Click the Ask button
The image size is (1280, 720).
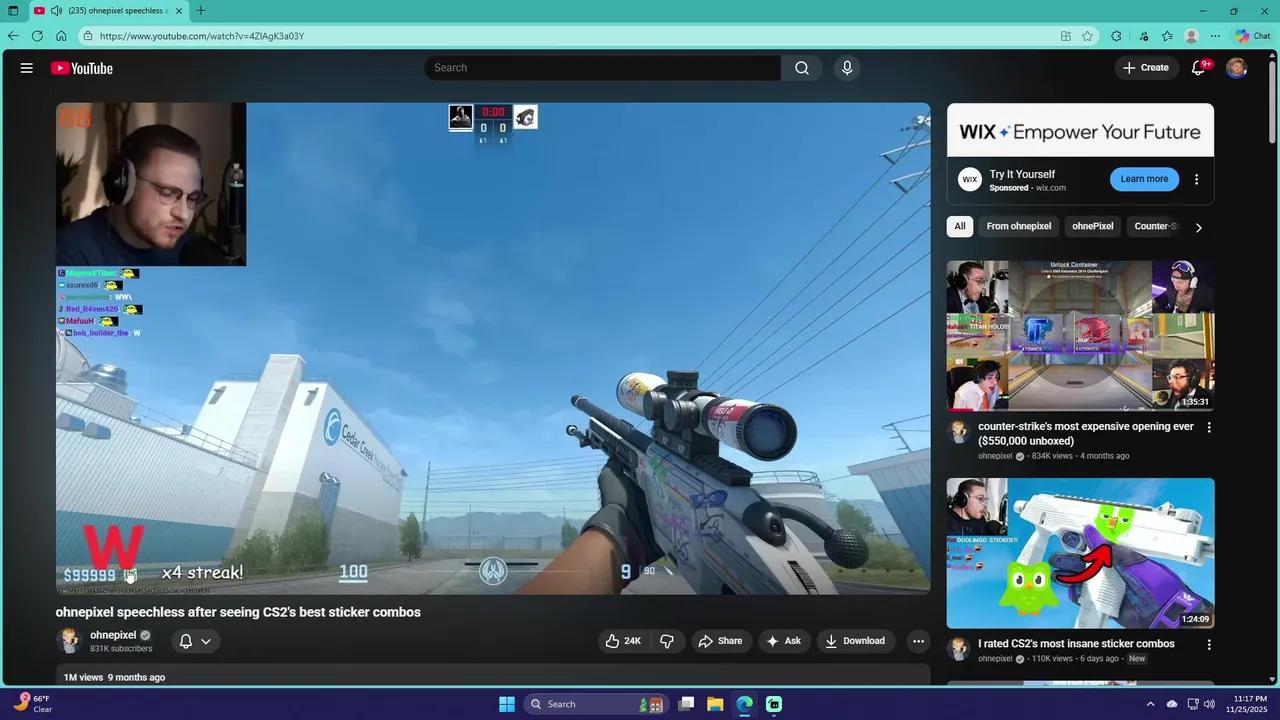coord(783,641)
